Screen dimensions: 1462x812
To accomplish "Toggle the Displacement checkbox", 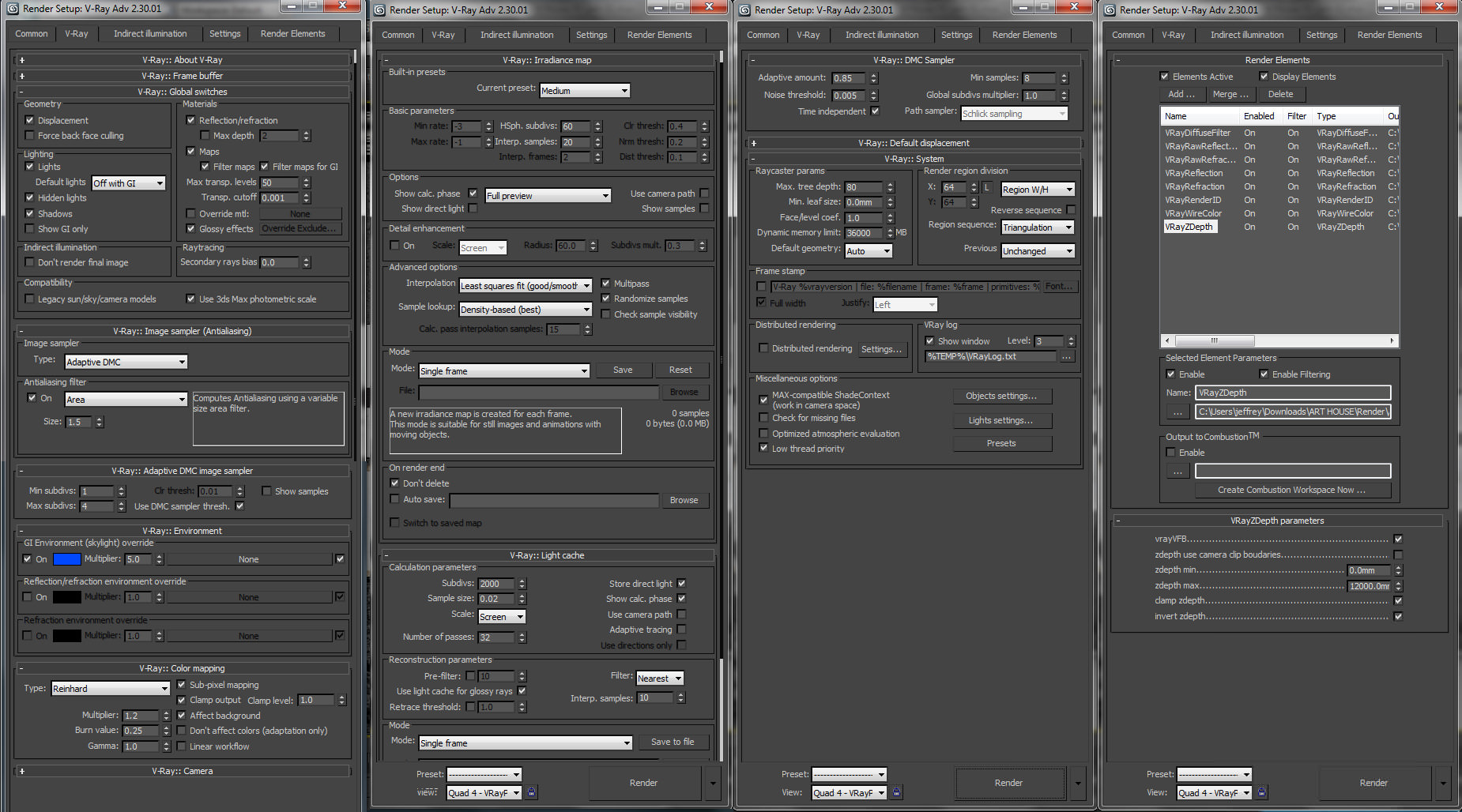I will 30,120.
